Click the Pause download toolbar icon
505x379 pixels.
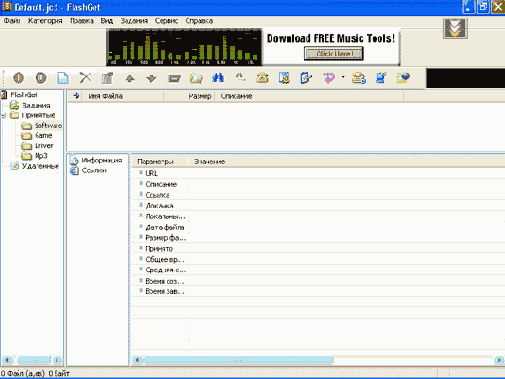(x=41, y=78)
